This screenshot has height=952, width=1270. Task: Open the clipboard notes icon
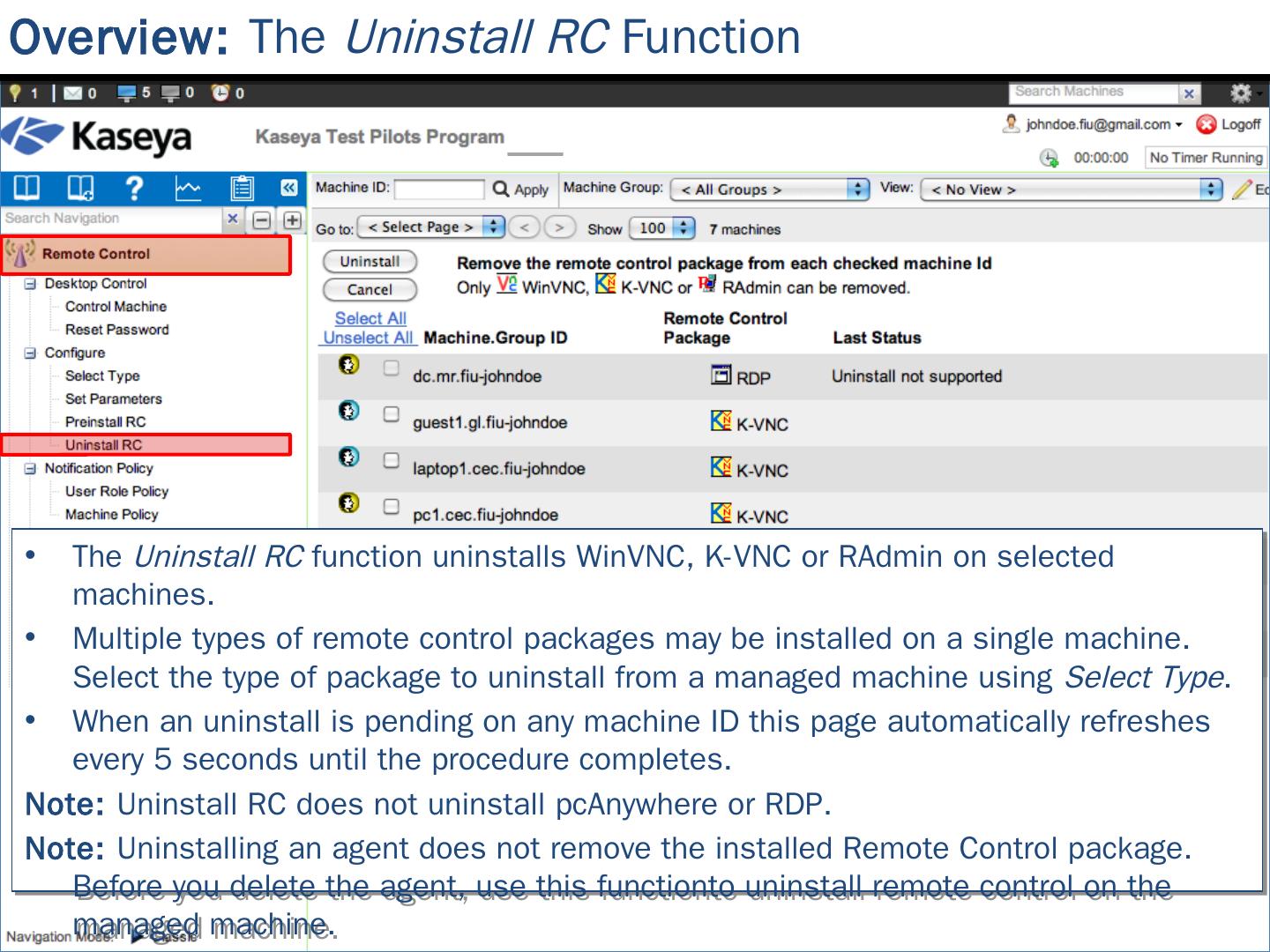[242, 188]
